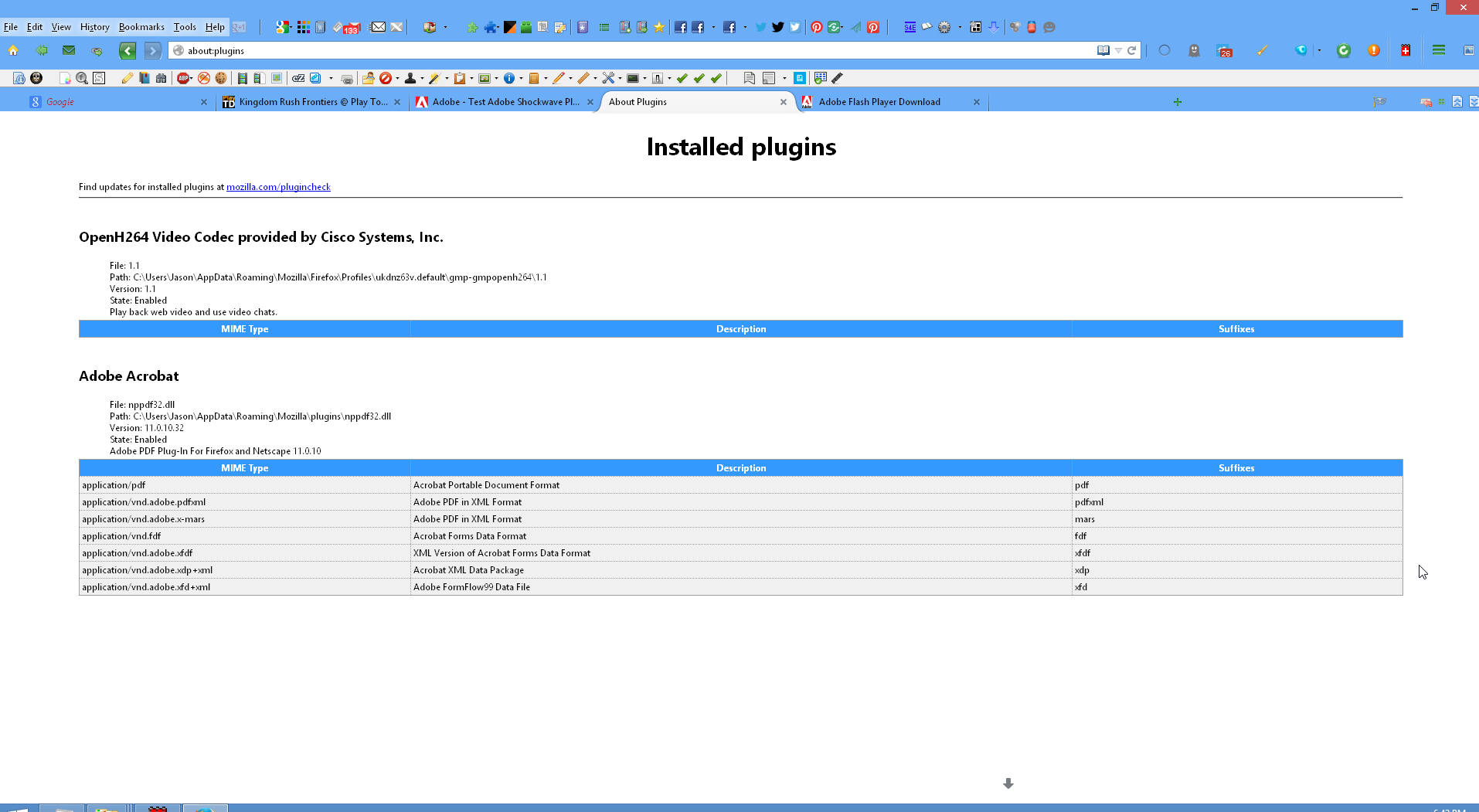The height and width of the screenshot is (812, 1479).
Task: Reload the page from the address bar
Action: [1131, 50]
